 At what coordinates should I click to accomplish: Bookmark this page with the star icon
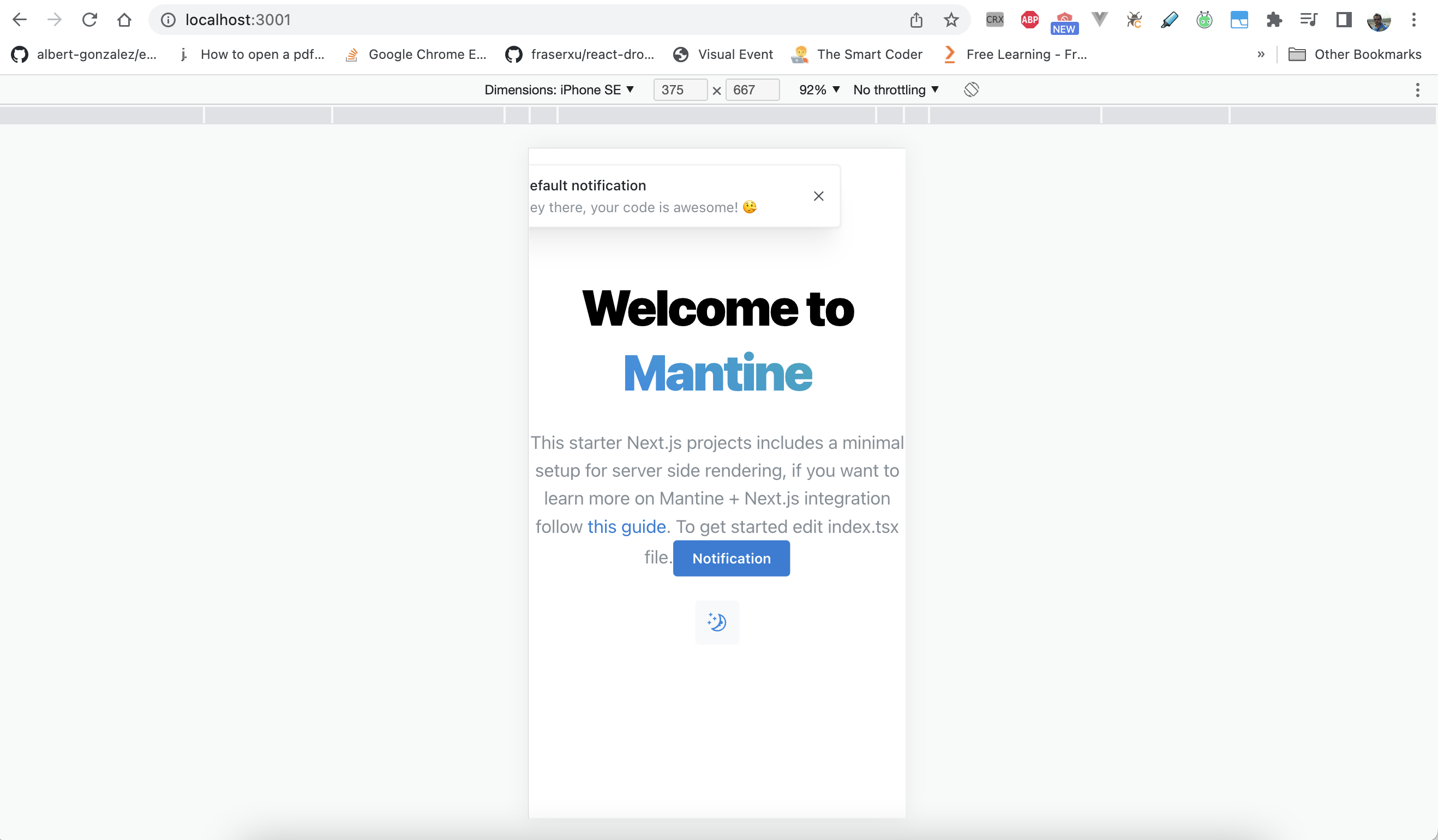[x=951, y=19]
